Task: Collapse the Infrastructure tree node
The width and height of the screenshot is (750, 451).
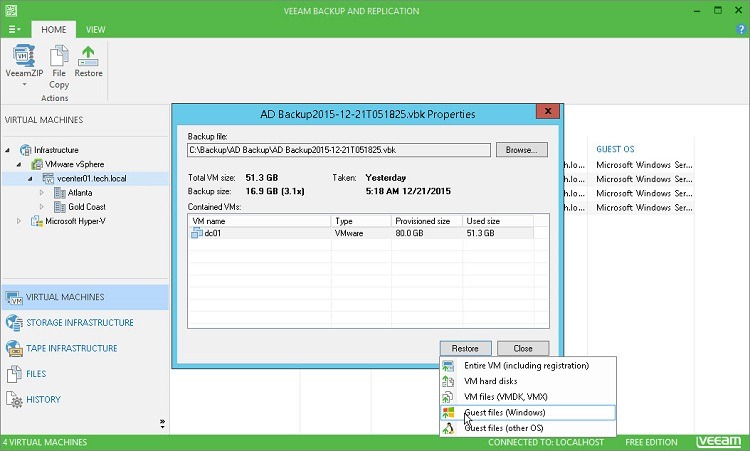Action: coord(8,150)
